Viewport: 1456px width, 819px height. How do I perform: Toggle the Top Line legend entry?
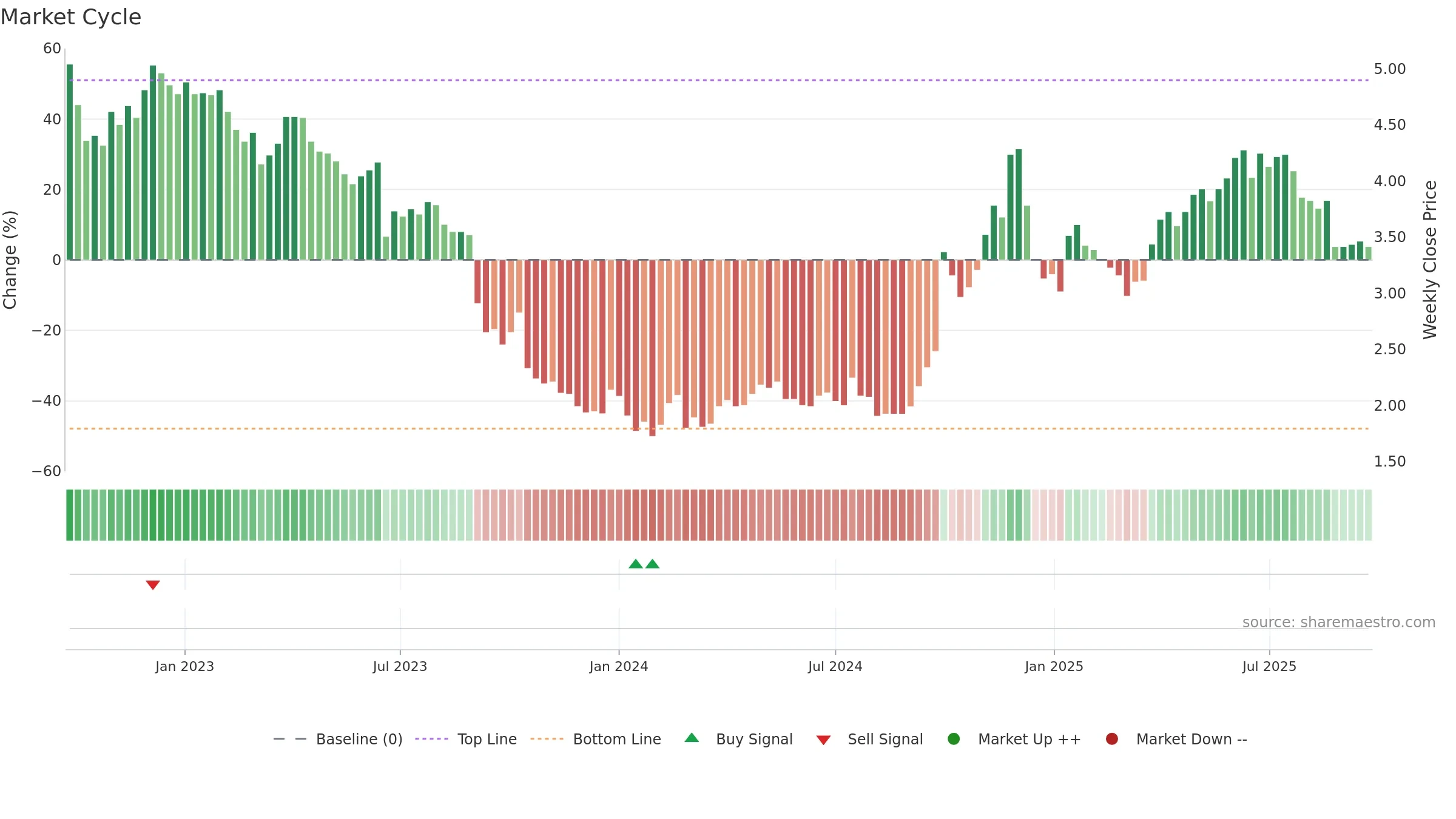click(466, 739)
